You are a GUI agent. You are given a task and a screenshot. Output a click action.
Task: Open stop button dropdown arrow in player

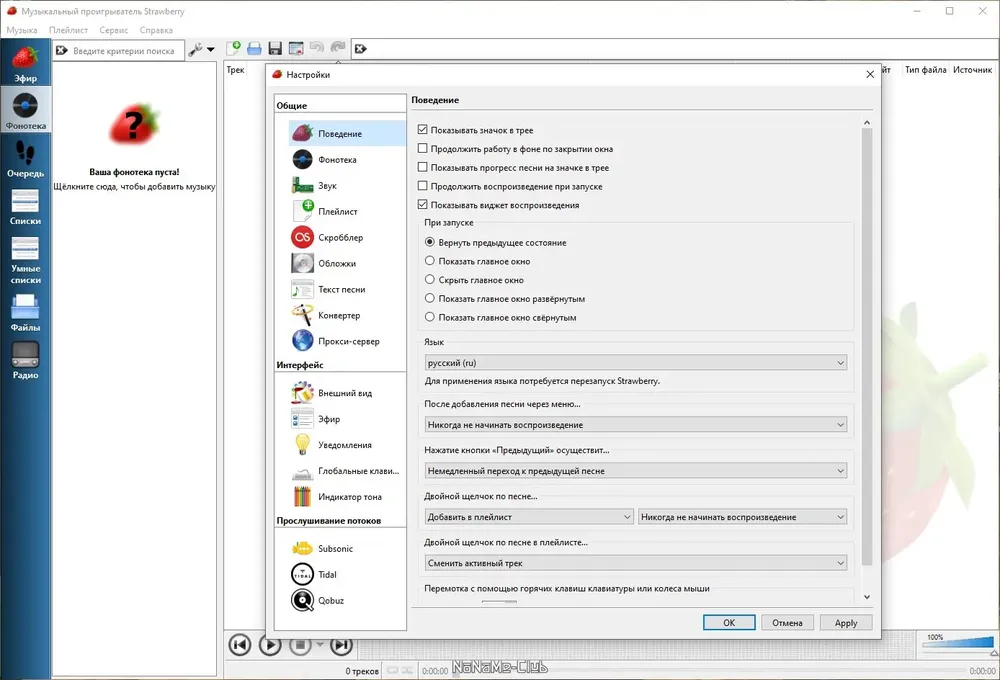[x=320, y=644]
